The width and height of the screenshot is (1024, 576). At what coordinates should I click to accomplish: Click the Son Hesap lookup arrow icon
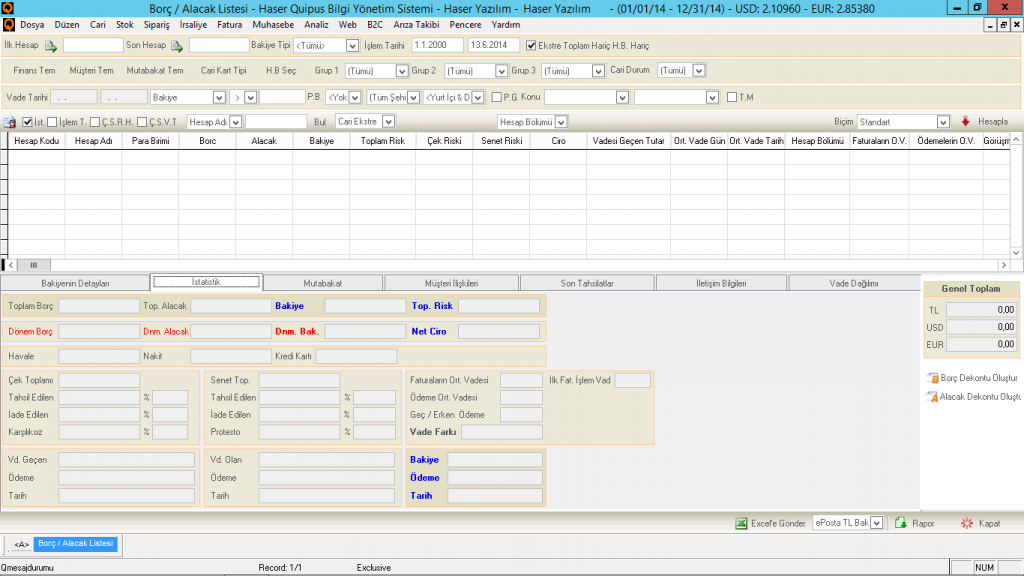tap(177, 46)
